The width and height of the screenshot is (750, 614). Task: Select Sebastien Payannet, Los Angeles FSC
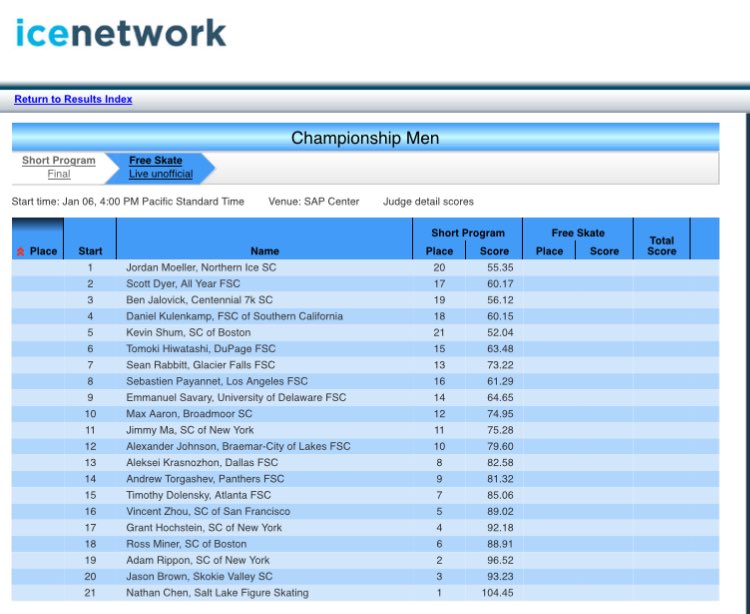click(217, 381)
